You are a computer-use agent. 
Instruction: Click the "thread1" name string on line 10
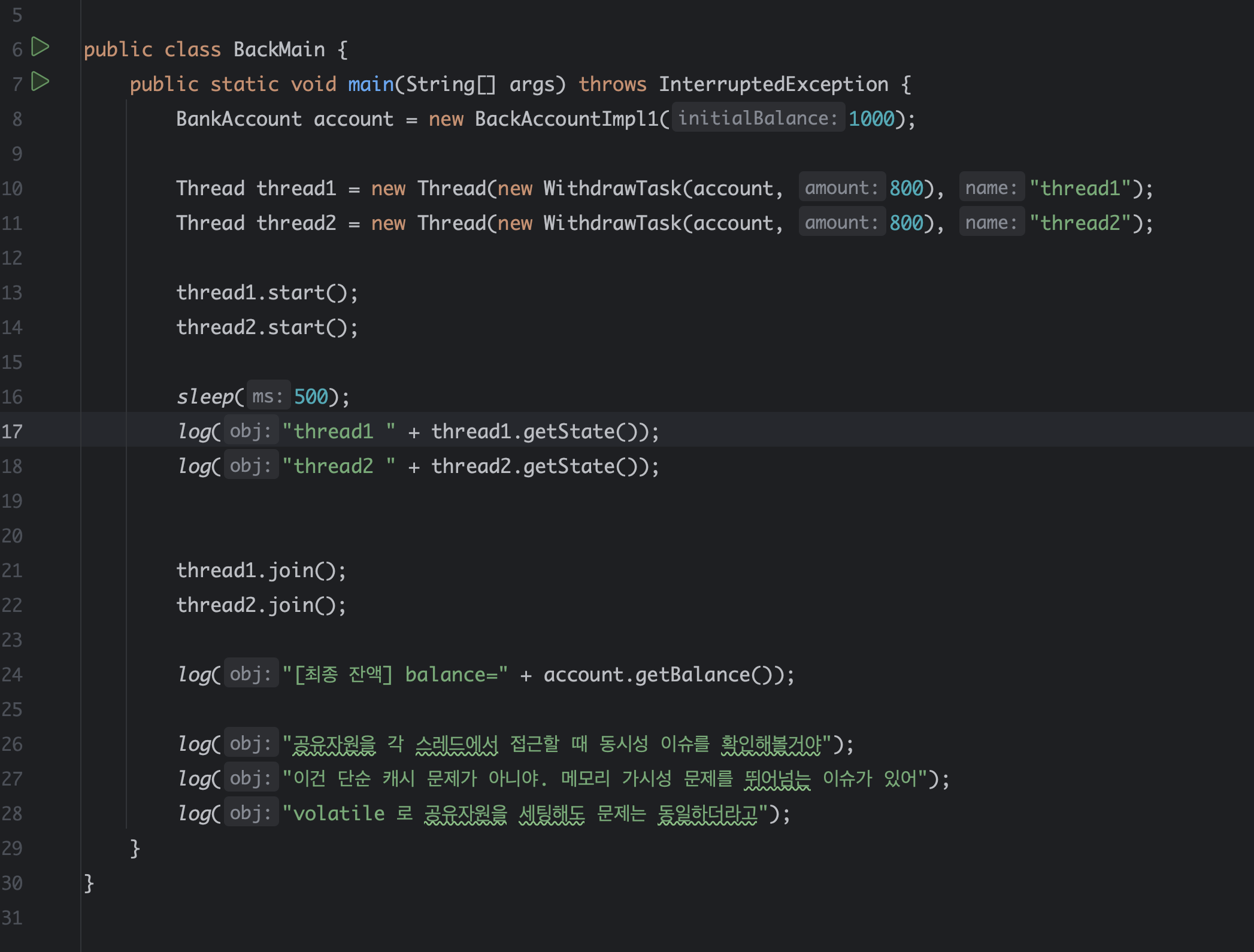tap(1080, 188)
